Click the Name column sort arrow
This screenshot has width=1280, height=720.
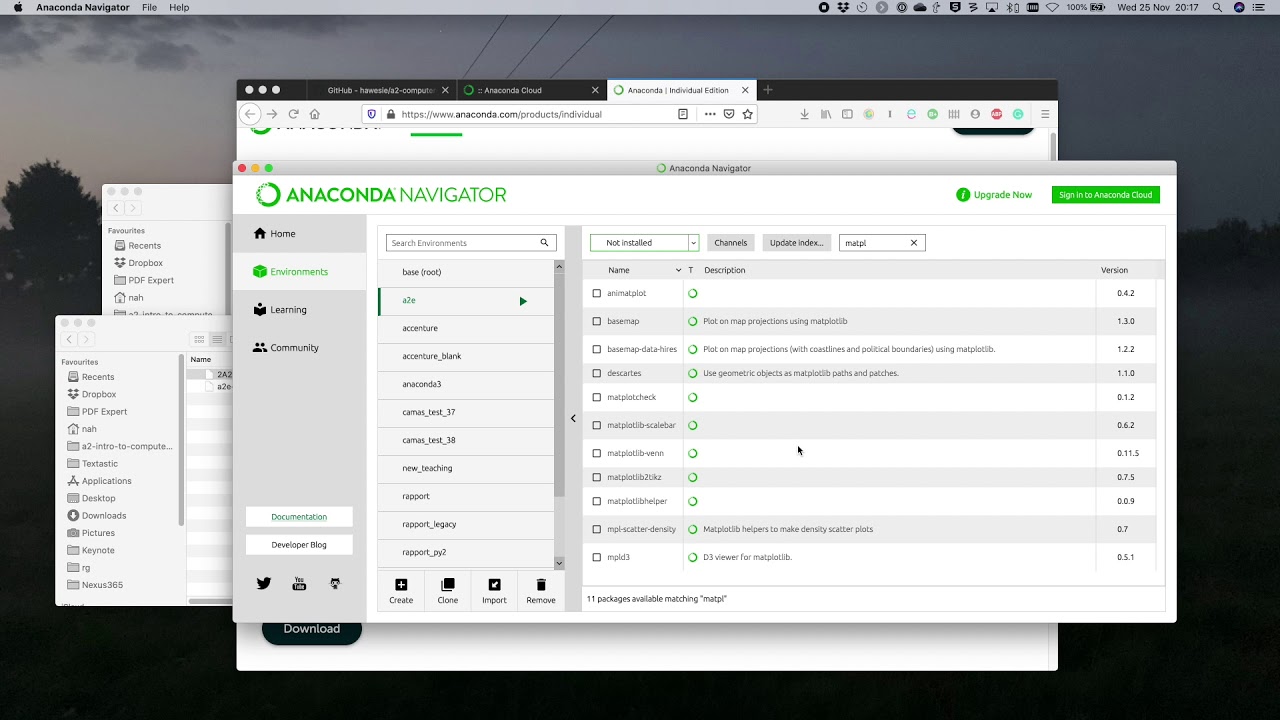[x=678, y=270]
